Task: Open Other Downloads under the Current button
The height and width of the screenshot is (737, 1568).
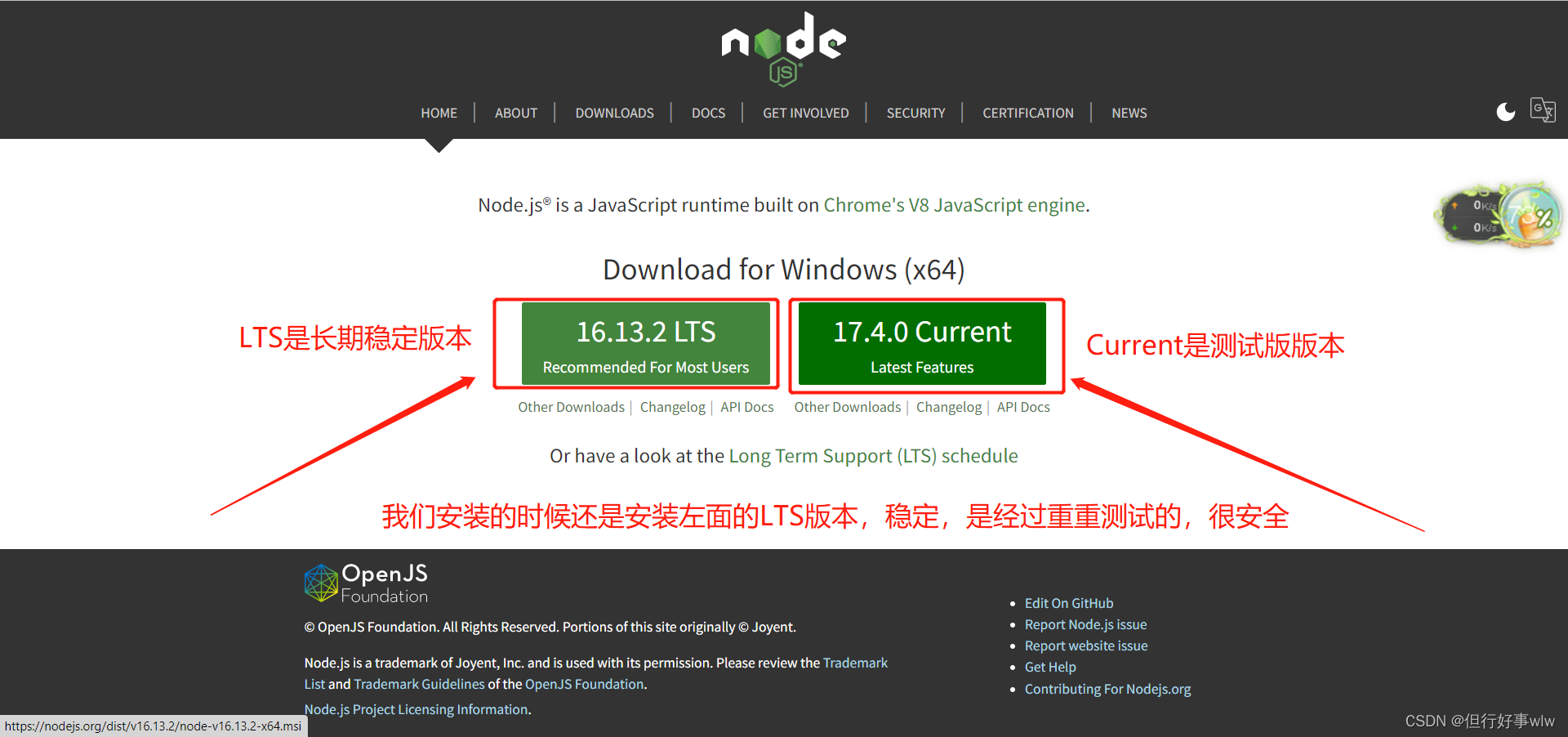Action: pos(848,407)
